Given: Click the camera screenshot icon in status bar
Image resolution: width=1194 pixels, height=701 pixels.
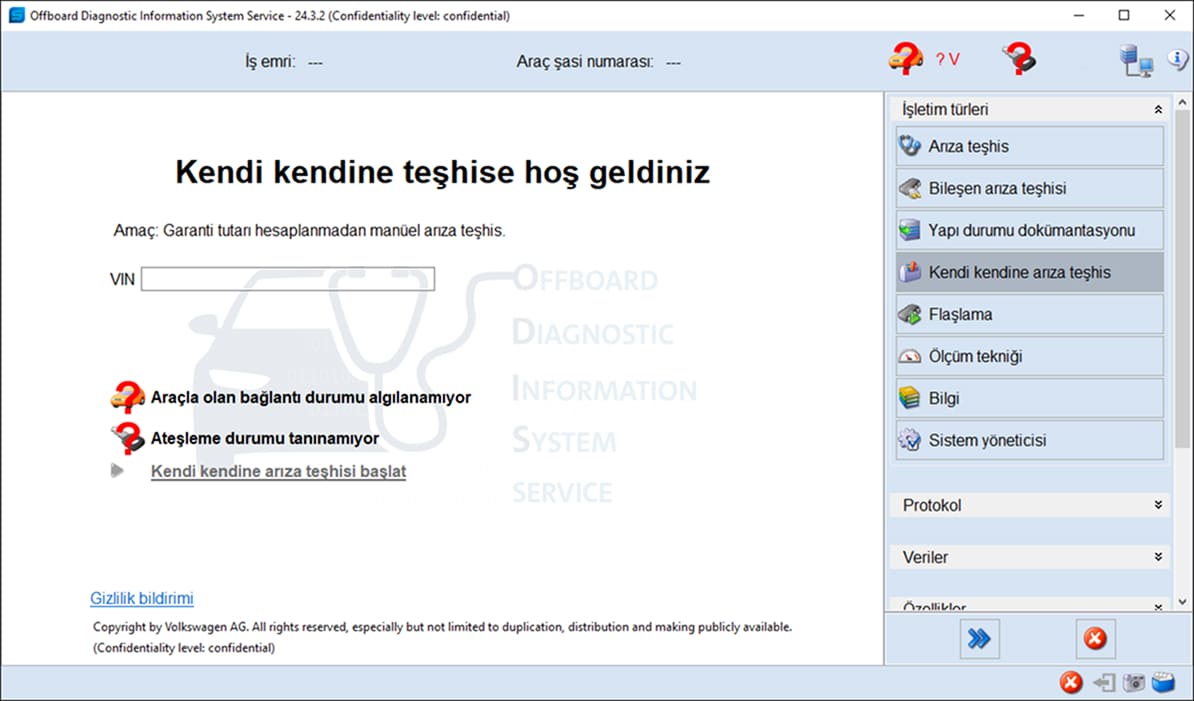Looking at the screenshot, I should coord(1134,683).
